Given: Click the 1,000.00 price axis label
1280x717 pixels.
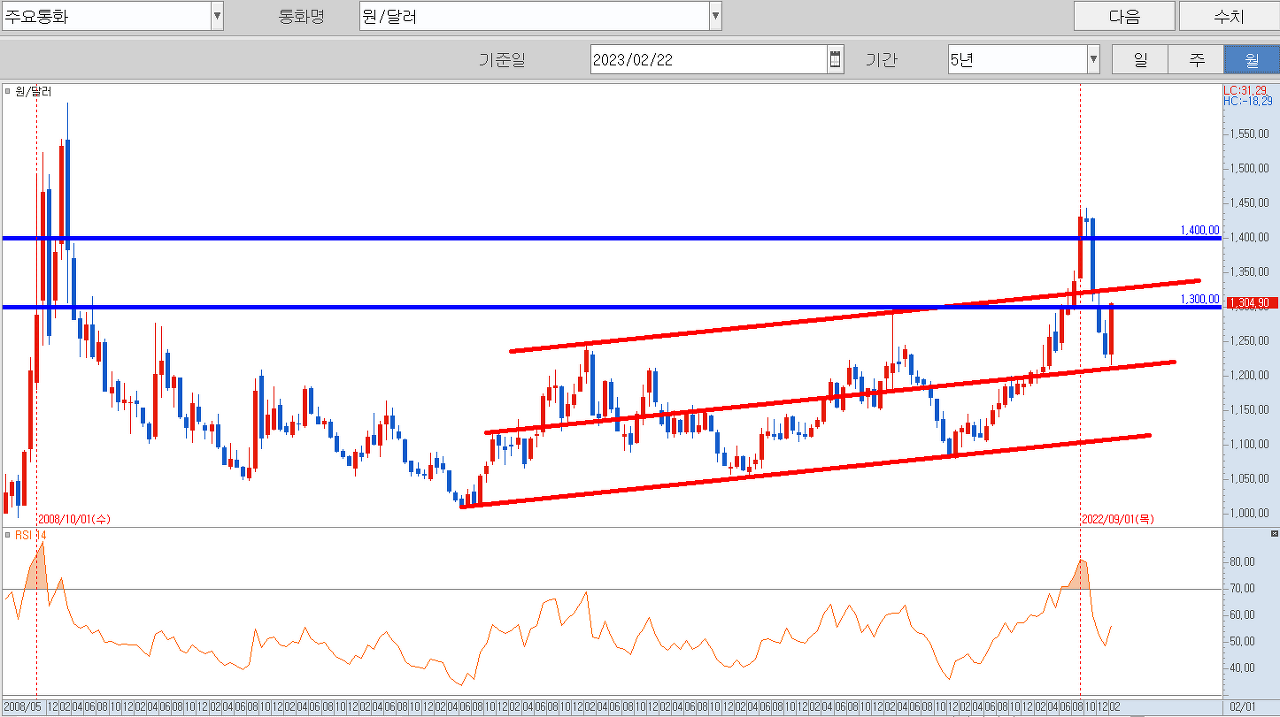Looking at the screenshot, I should coord(1247,513).
